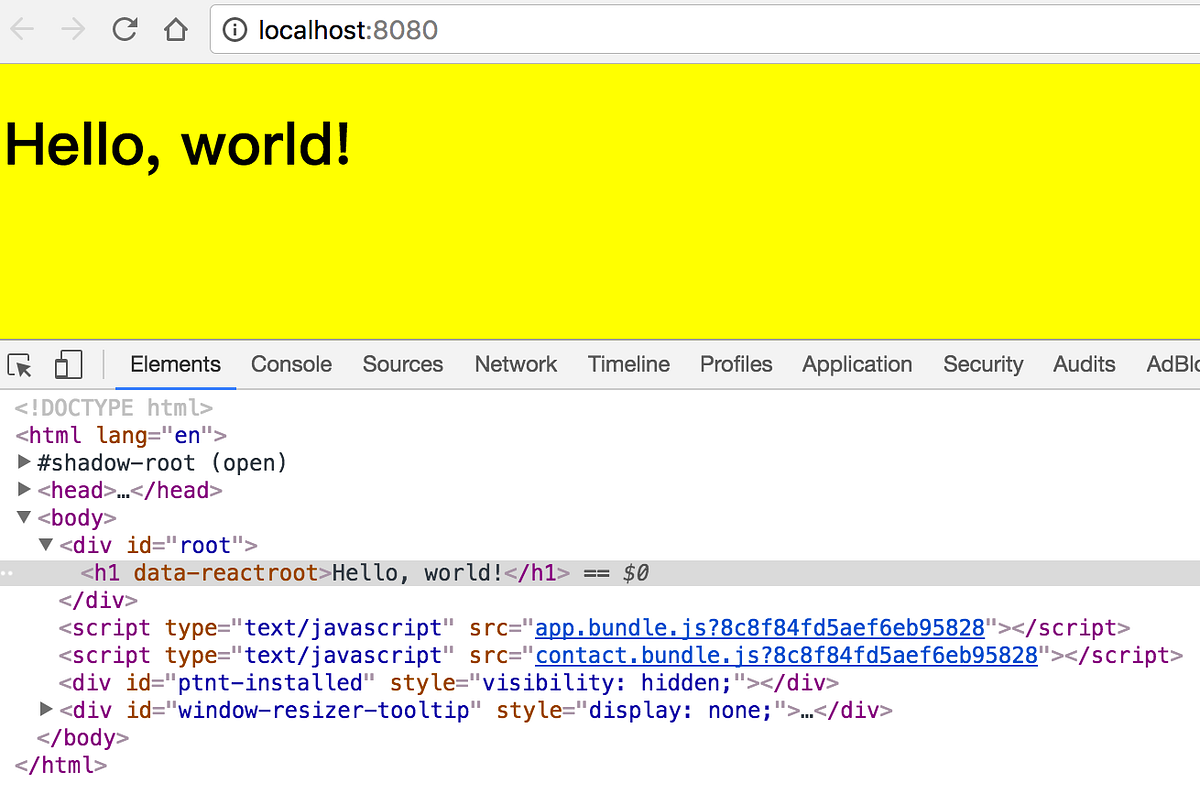This screenshot has width=1200, height=791.
Task: Click the back navigation arrow
Action: coord(22,29)
